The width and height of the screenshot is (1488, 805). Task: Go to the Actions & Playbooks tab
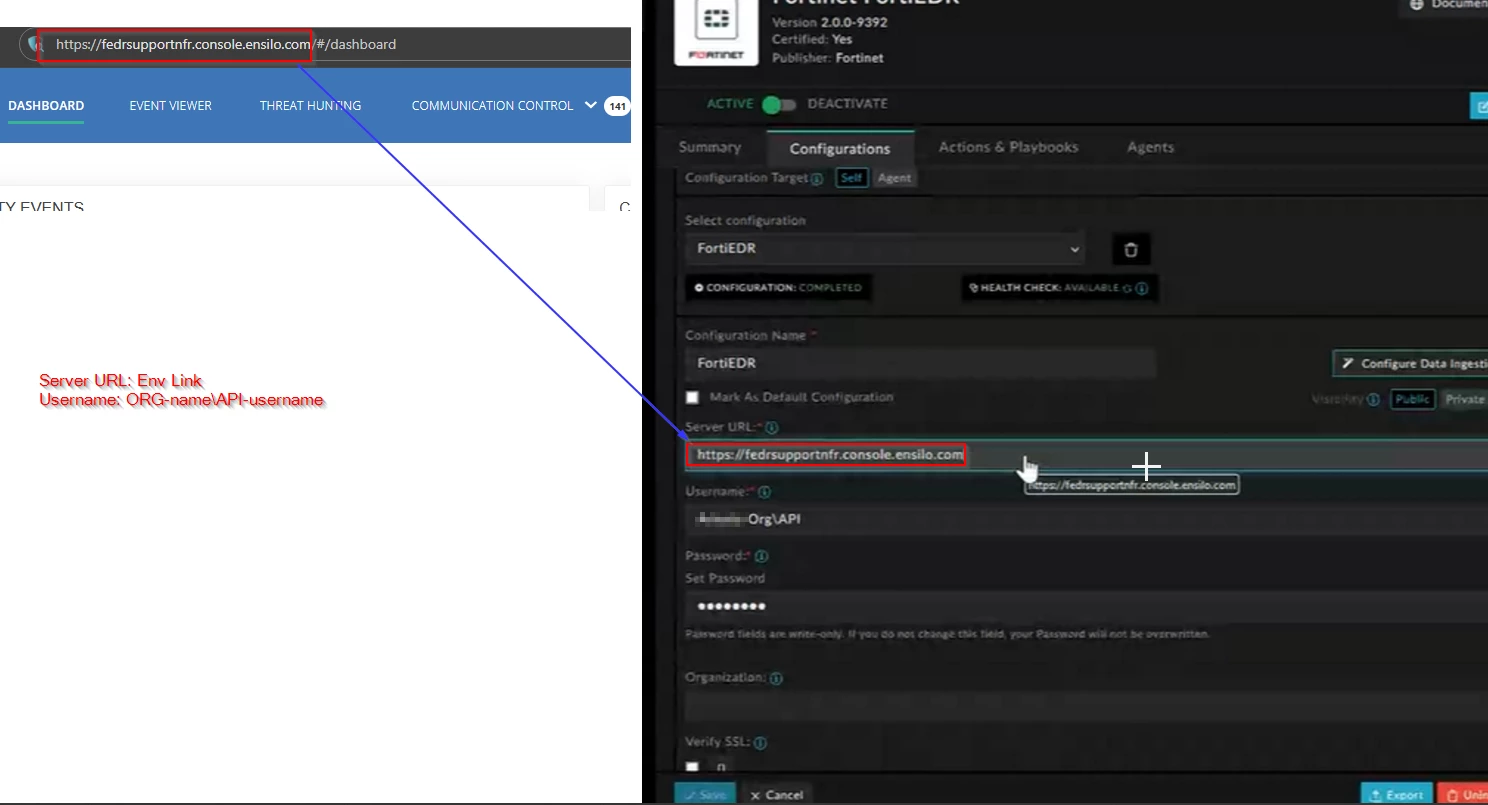(x=1008, y=147)
